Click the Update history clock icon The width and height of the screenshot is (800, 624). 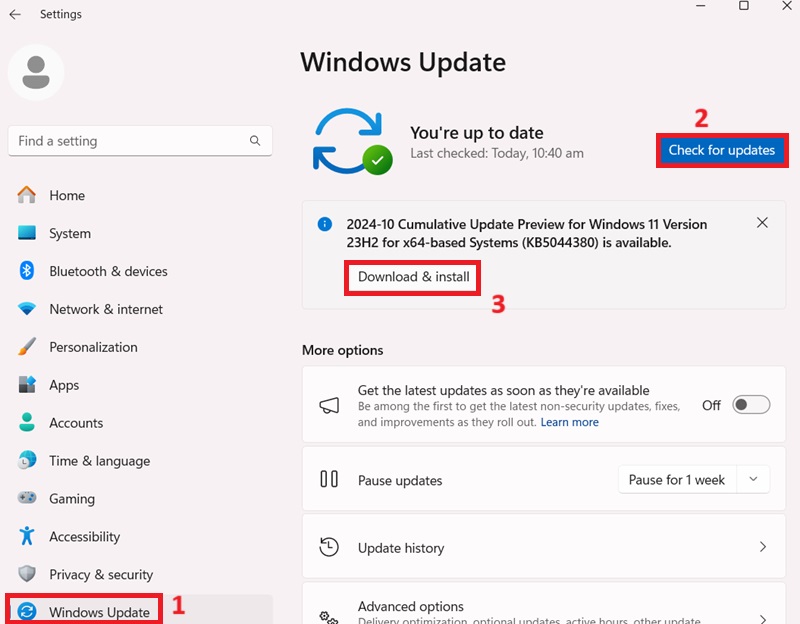329,547
